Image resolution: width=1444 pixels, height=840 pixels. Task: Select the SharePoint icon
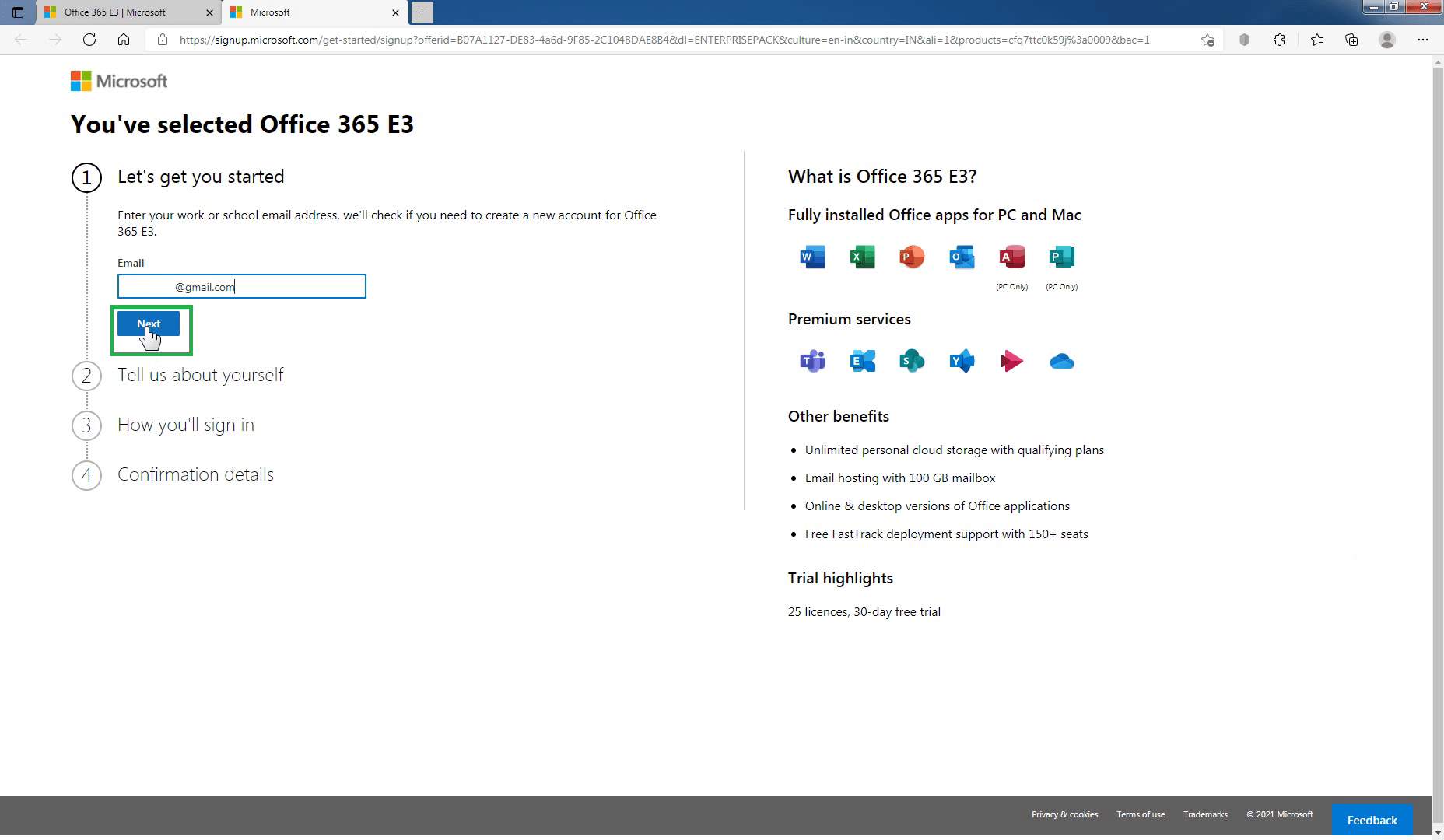pos(912,360)
